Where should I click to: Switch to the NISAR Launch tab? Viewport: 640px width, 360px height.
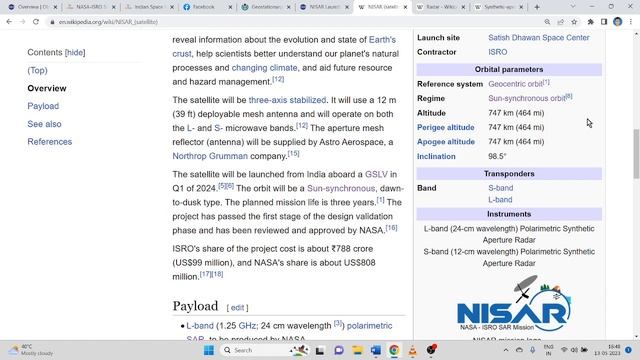click(x=324, y=7)
